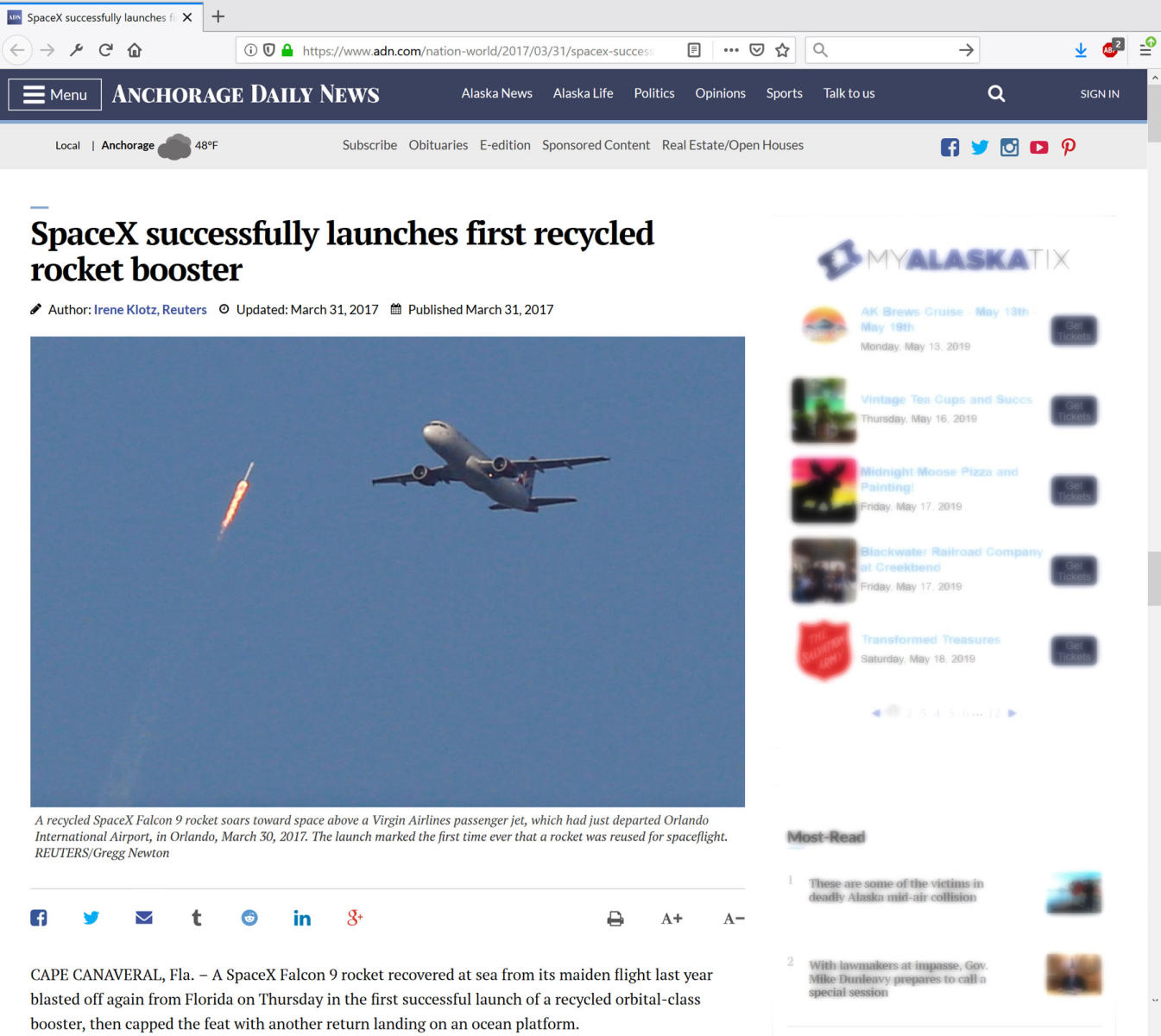Share article on Reddit
1161x1036 pixels.
click(249, 918)
